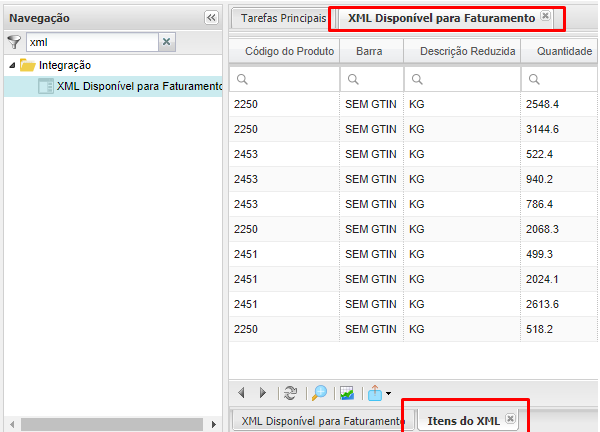
Task: Select the row with quantity 518.2
Action: [413, 329]
